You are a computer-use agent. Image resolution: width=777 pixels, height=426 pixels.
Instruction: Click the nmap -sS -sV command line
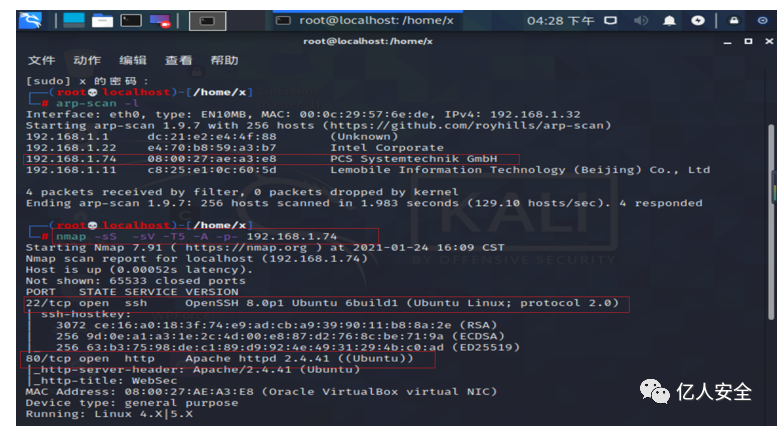(196, 236)
